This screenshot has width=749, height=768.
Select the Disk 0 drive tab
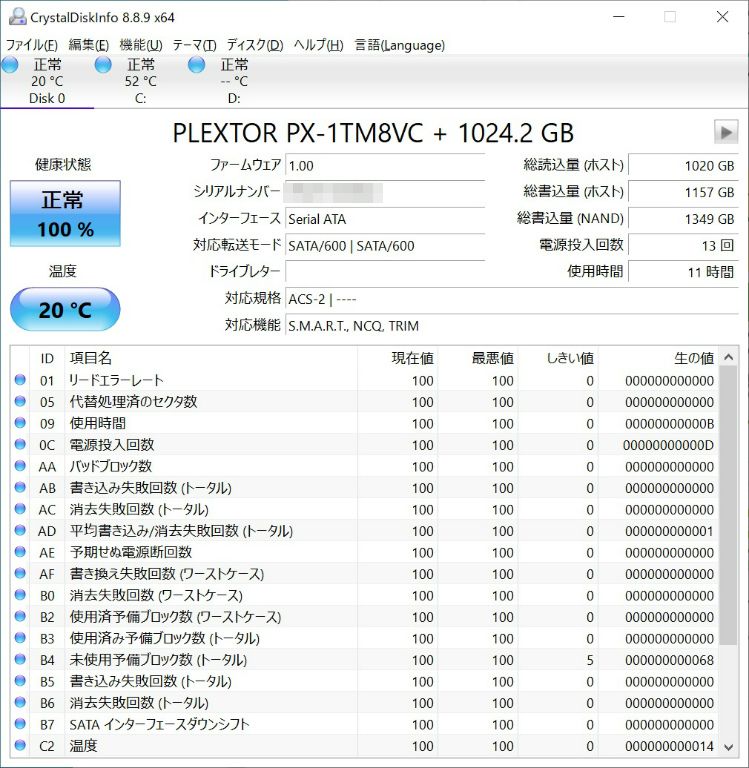pos(47,81)
